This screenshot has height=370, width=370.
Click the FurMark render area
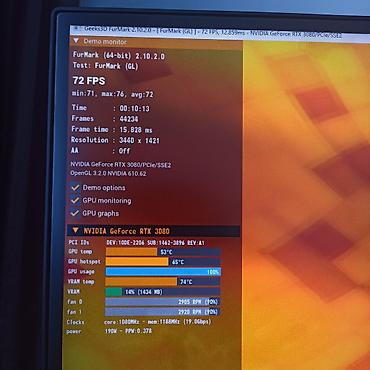tap(306, 205)
